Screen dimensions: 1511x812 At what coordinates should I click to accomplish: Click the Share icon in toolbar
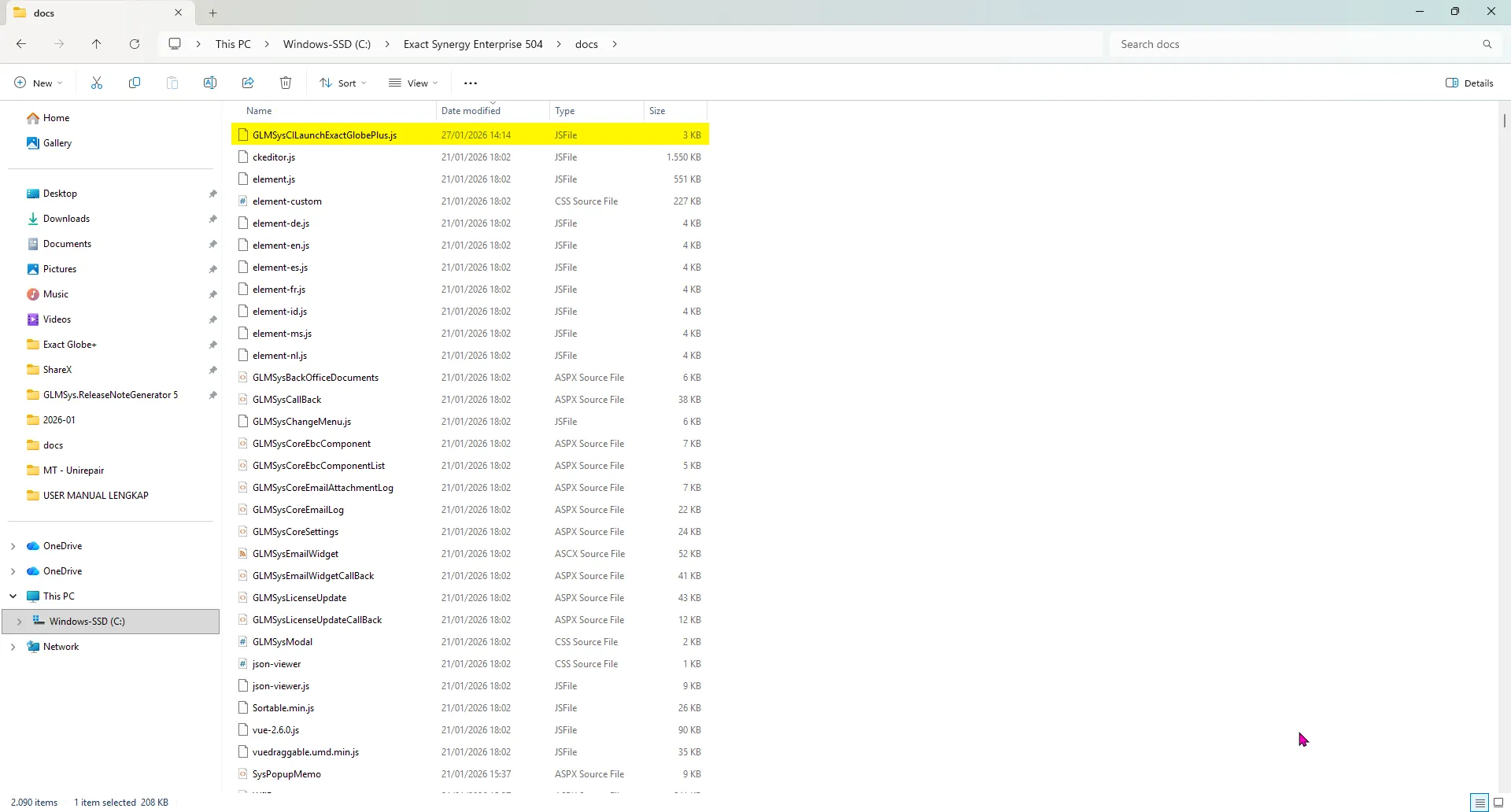click(x=248, y=83)
